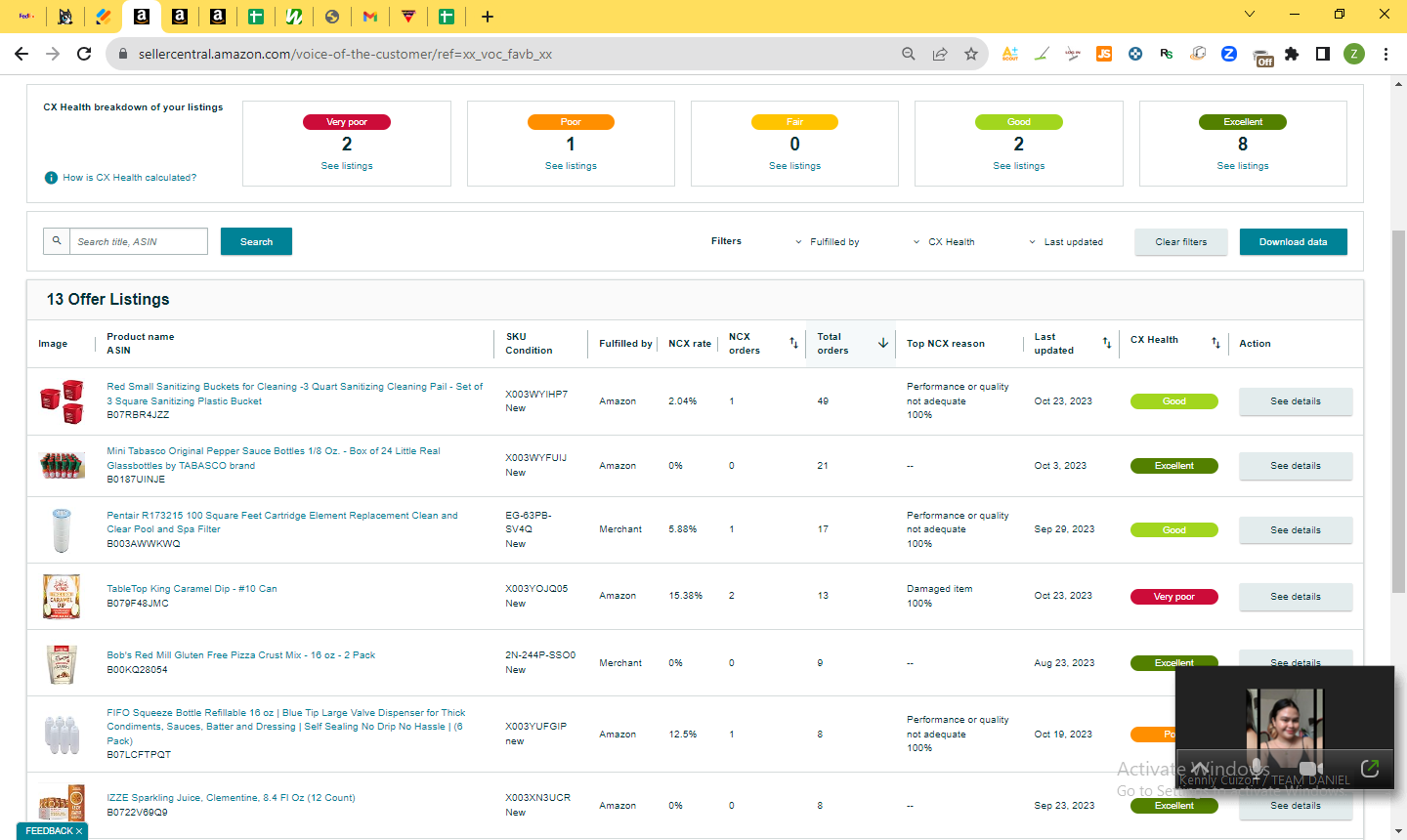See listings under Poor
This screenshot has width=1407, height=840.
[x=571, y=166]
